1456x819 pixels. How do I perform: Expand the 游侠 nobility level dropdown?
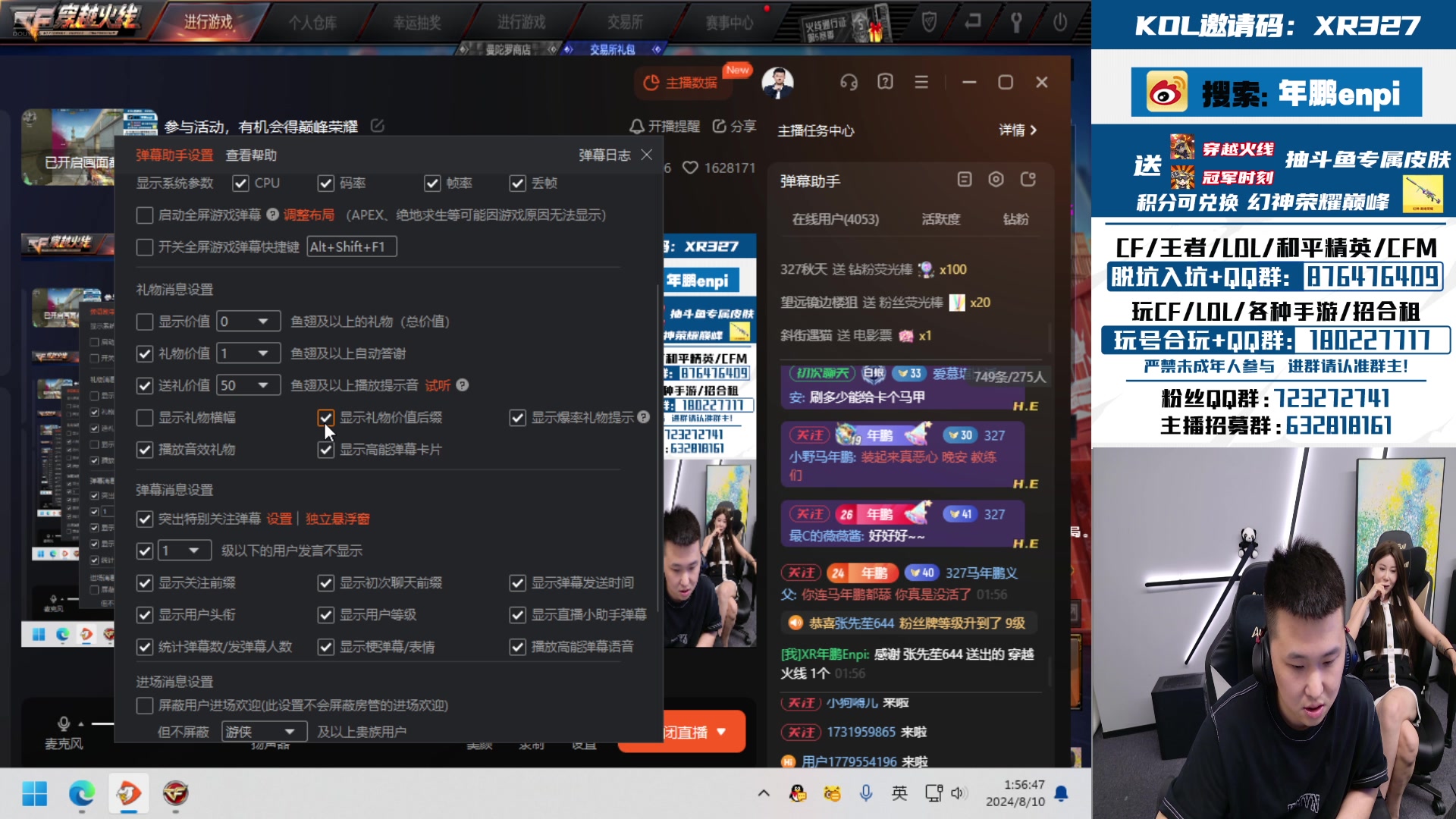pos(263,731)
